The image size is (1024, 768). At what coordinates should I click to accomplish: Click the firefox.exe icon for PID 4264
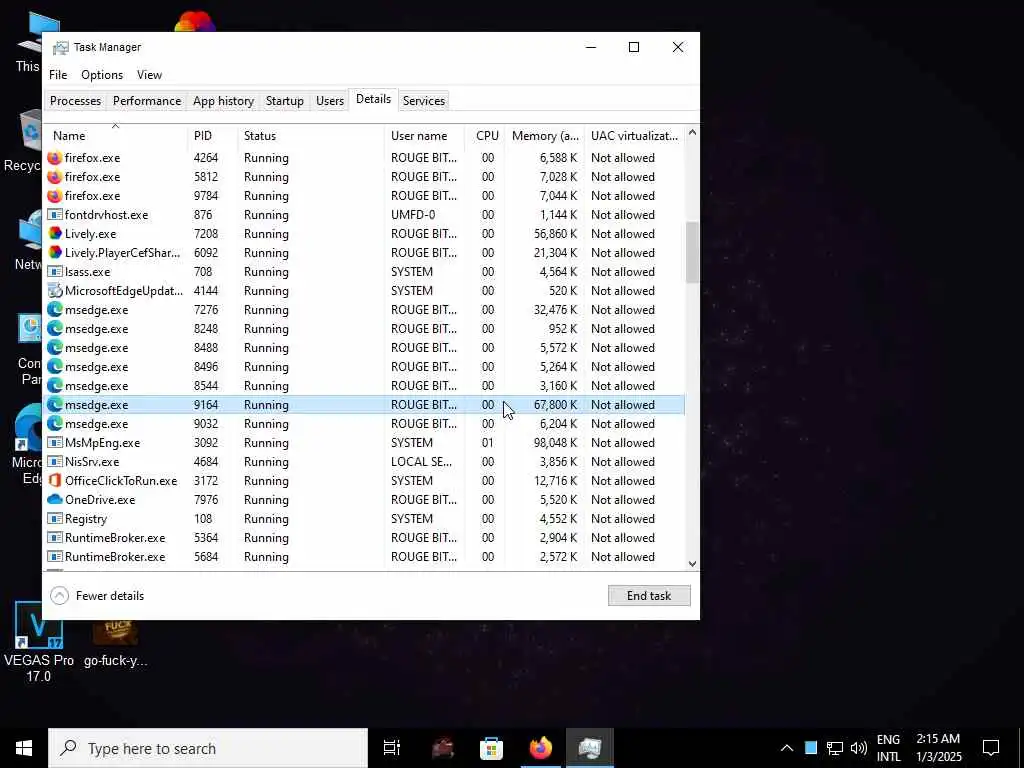(x=55, y=157)
